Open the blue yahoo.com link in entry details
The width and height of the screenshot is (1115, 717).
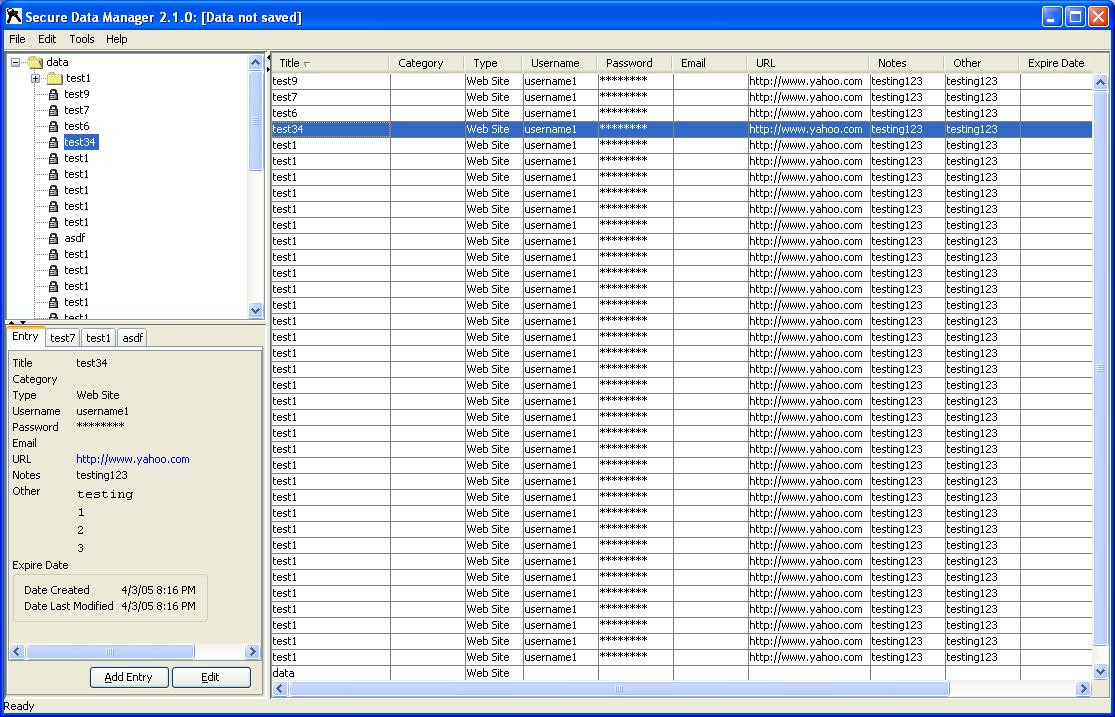coord(133,459)
